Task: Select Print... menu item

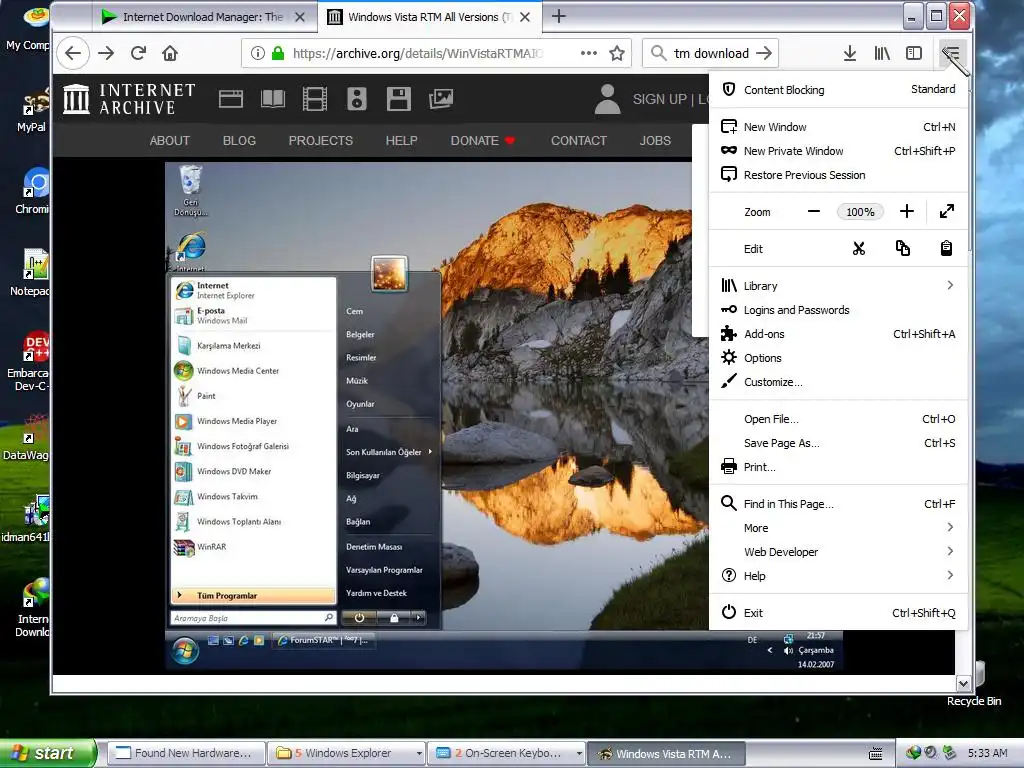Action: (x=838, y=467)
